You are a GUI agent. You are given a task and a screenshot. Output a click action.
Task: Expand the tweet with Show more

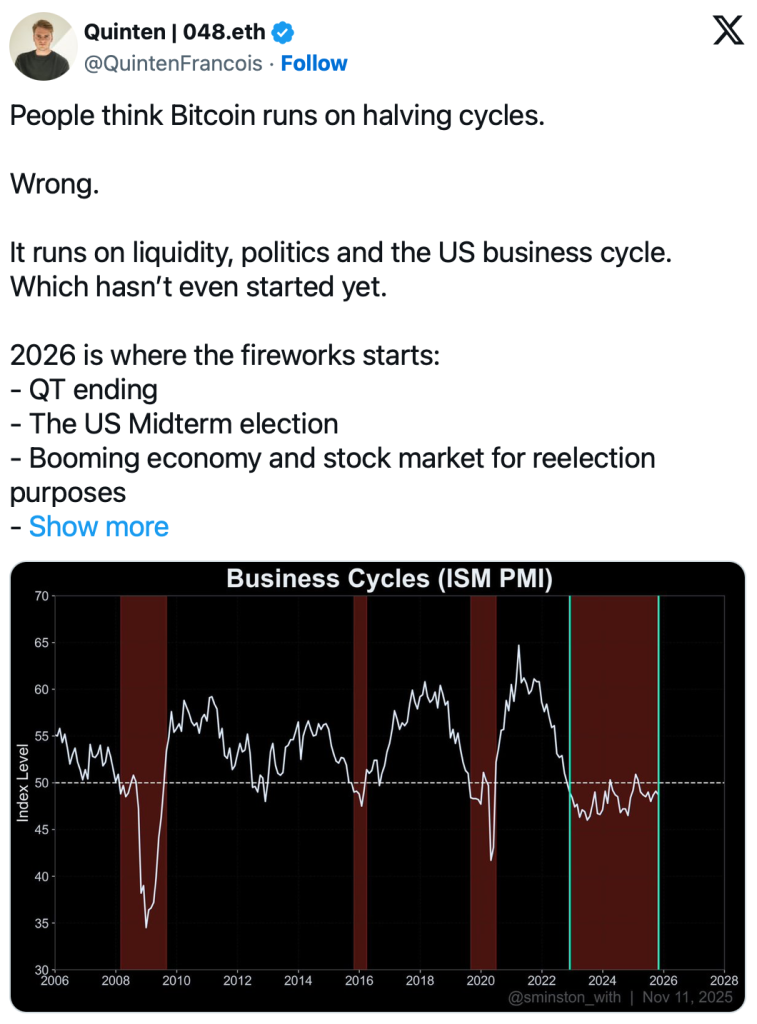click(x=98, y=526)
